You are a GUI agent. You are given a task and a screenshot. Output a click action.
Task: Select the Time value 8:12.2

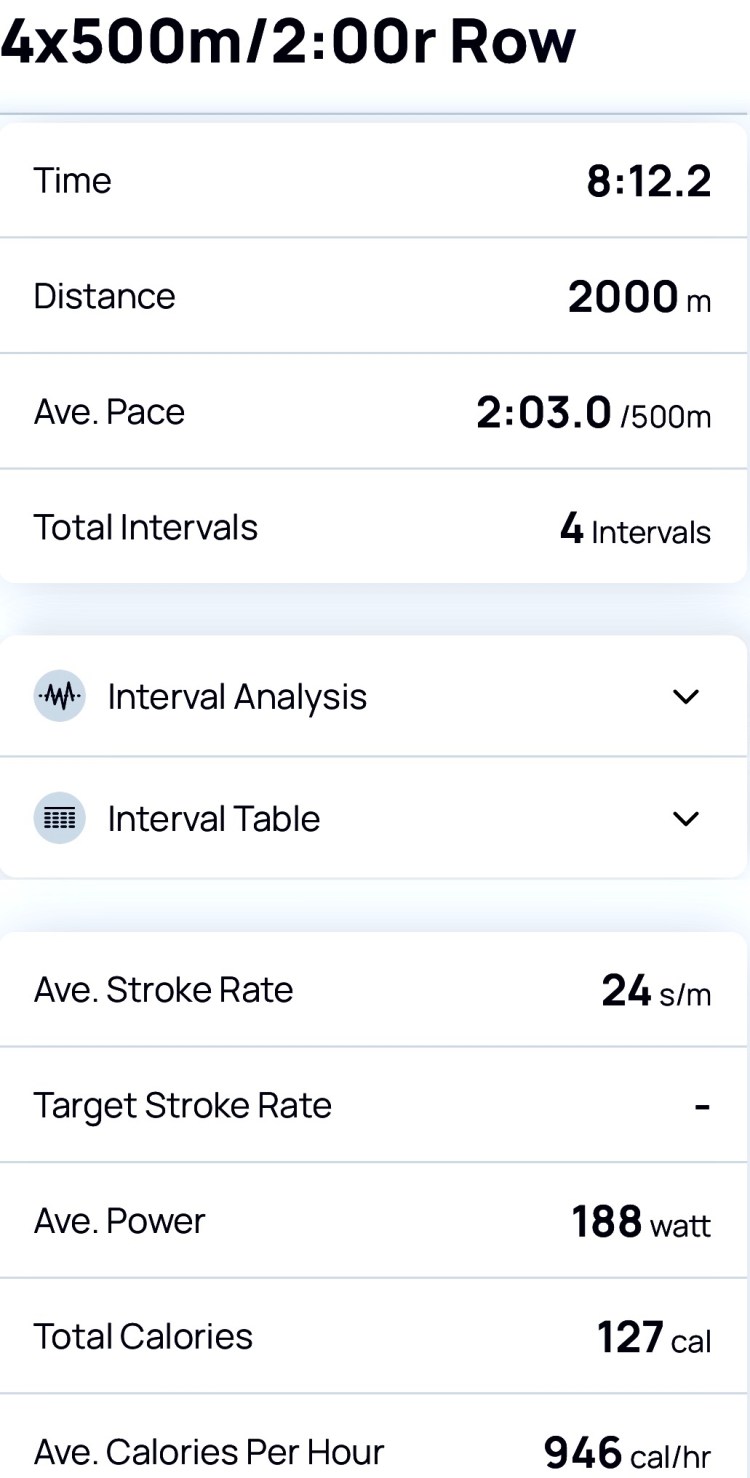(648, 181)
